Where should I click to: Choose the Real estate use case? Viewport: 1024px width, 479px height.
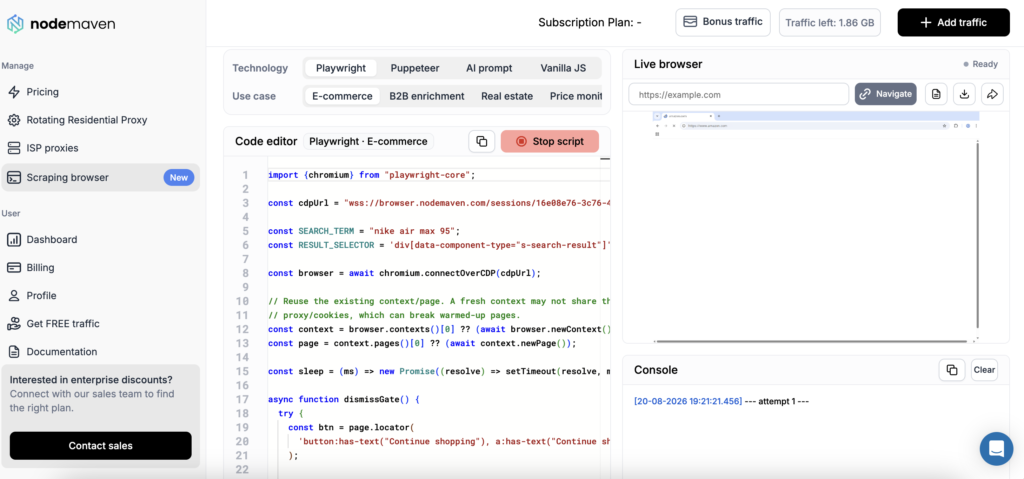tap(507, 96)
